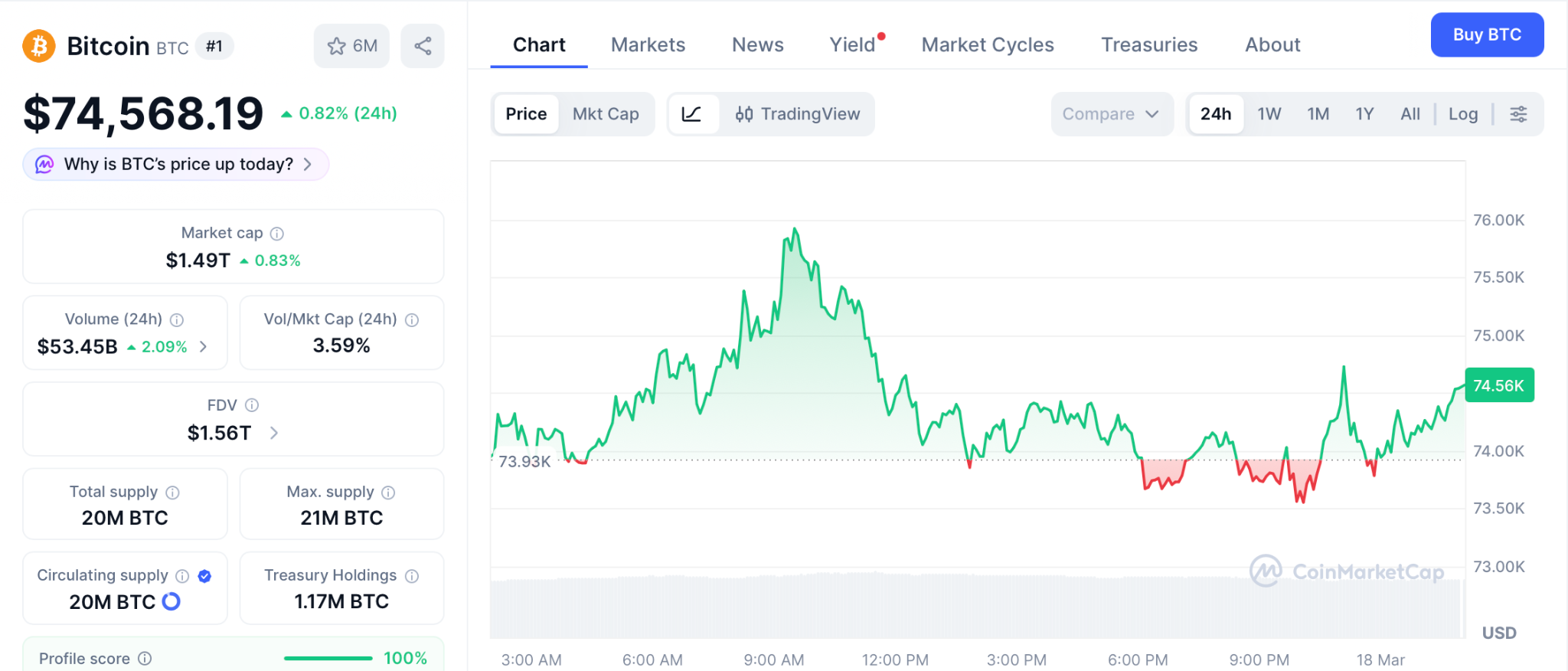Click the share icon next to the watchlist star
This screenshot has width=1568, height=671.
tap(423, 46)
